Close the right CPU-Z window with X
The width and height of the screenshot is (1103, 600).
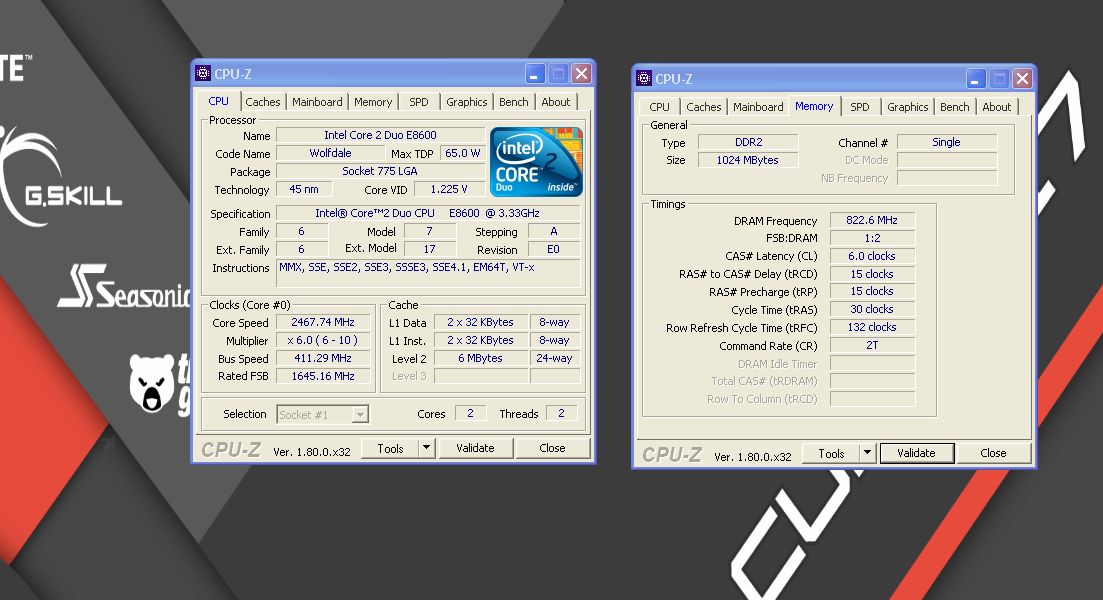[1022, 79]
